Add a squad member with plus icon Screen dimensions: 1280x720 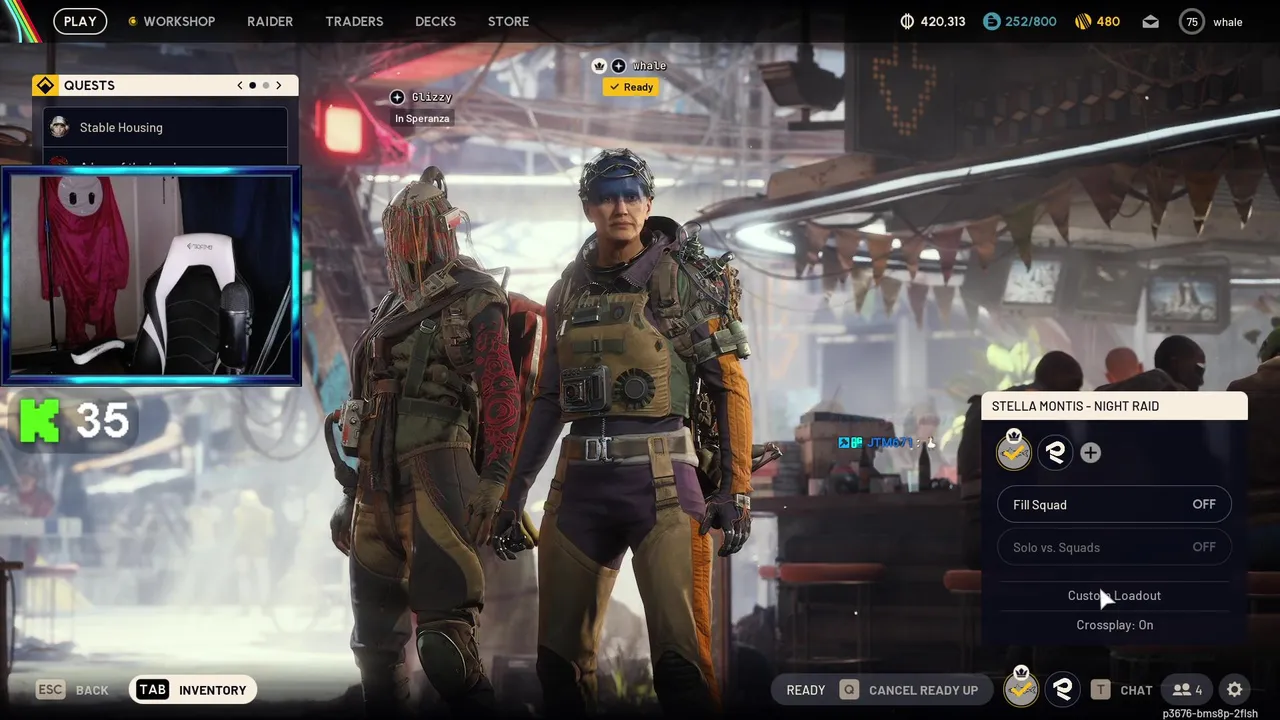click(x=1090, y=453)
